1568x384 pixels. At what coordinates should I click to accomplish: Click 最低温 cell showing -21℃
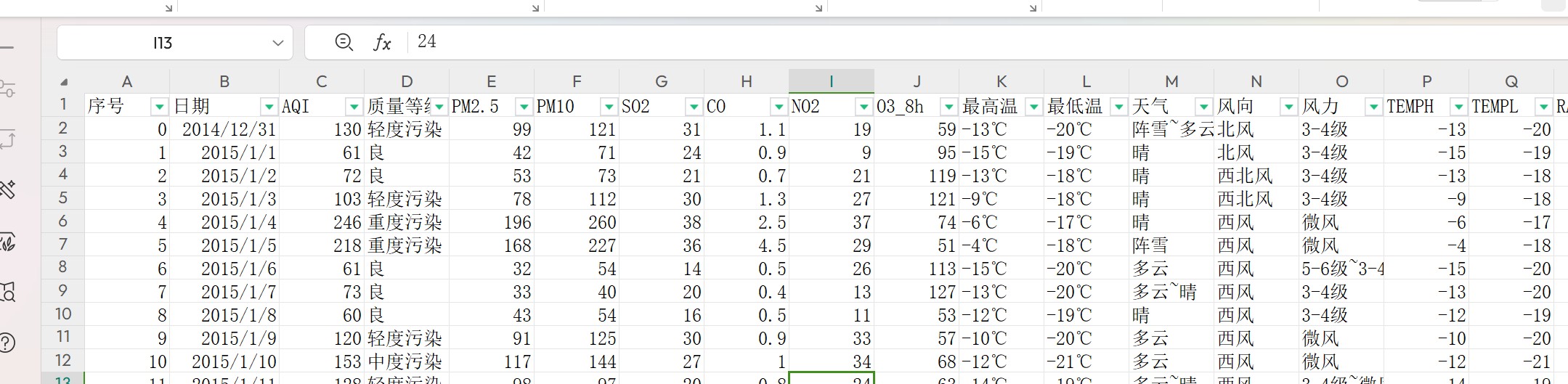[1086, 361]
